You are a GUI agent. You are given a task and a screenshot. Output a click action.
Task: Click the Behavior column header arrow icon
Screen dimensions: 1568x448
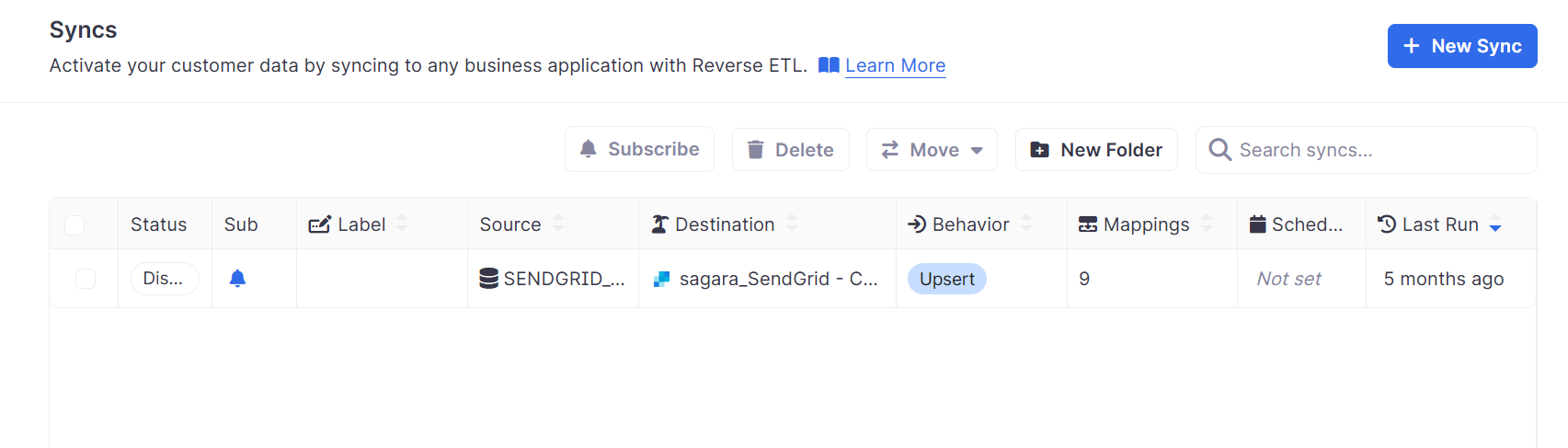[x=917, y=224]
